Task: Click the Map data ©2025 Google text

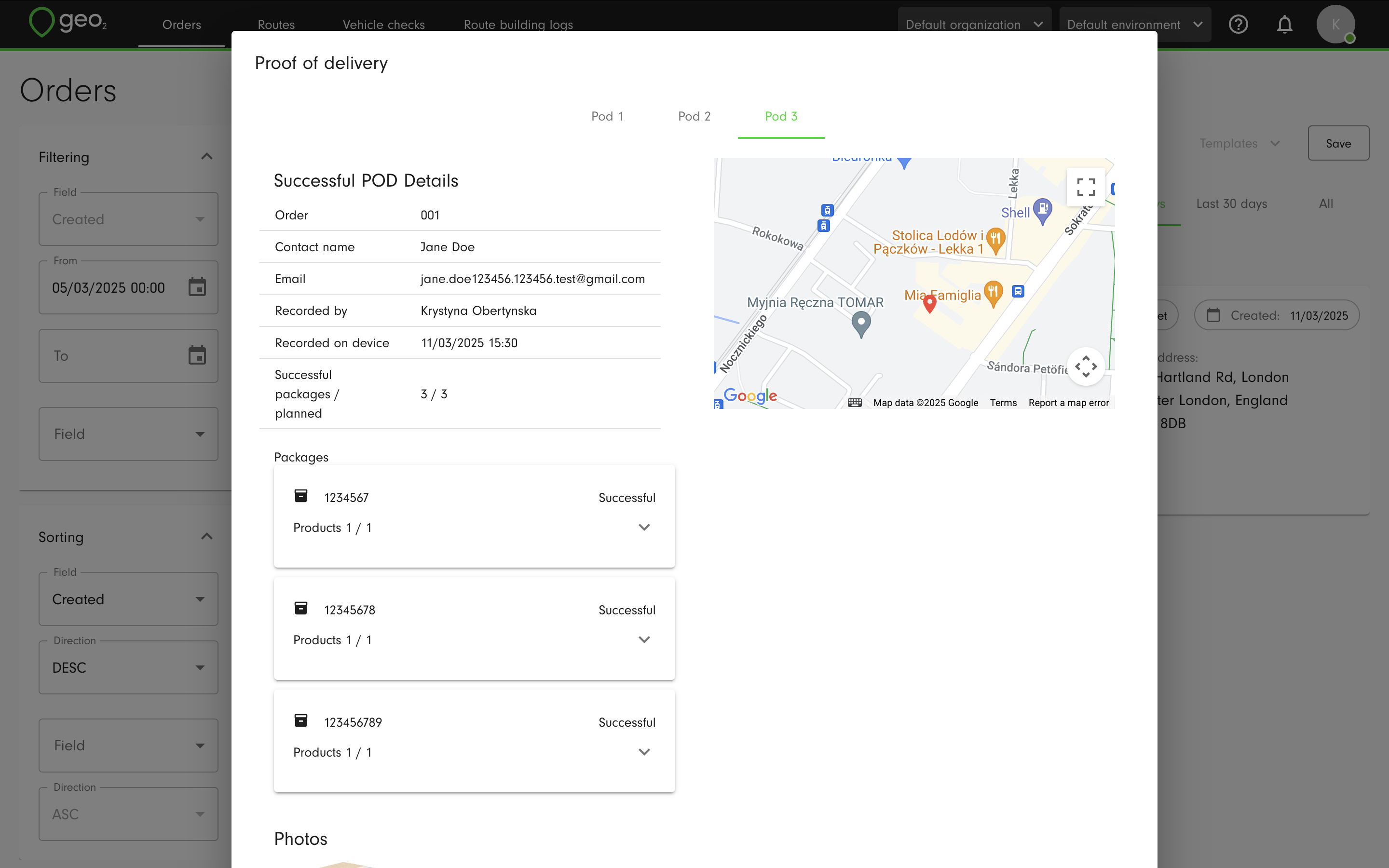Action: pyautogui.click(x=925, y=403)
